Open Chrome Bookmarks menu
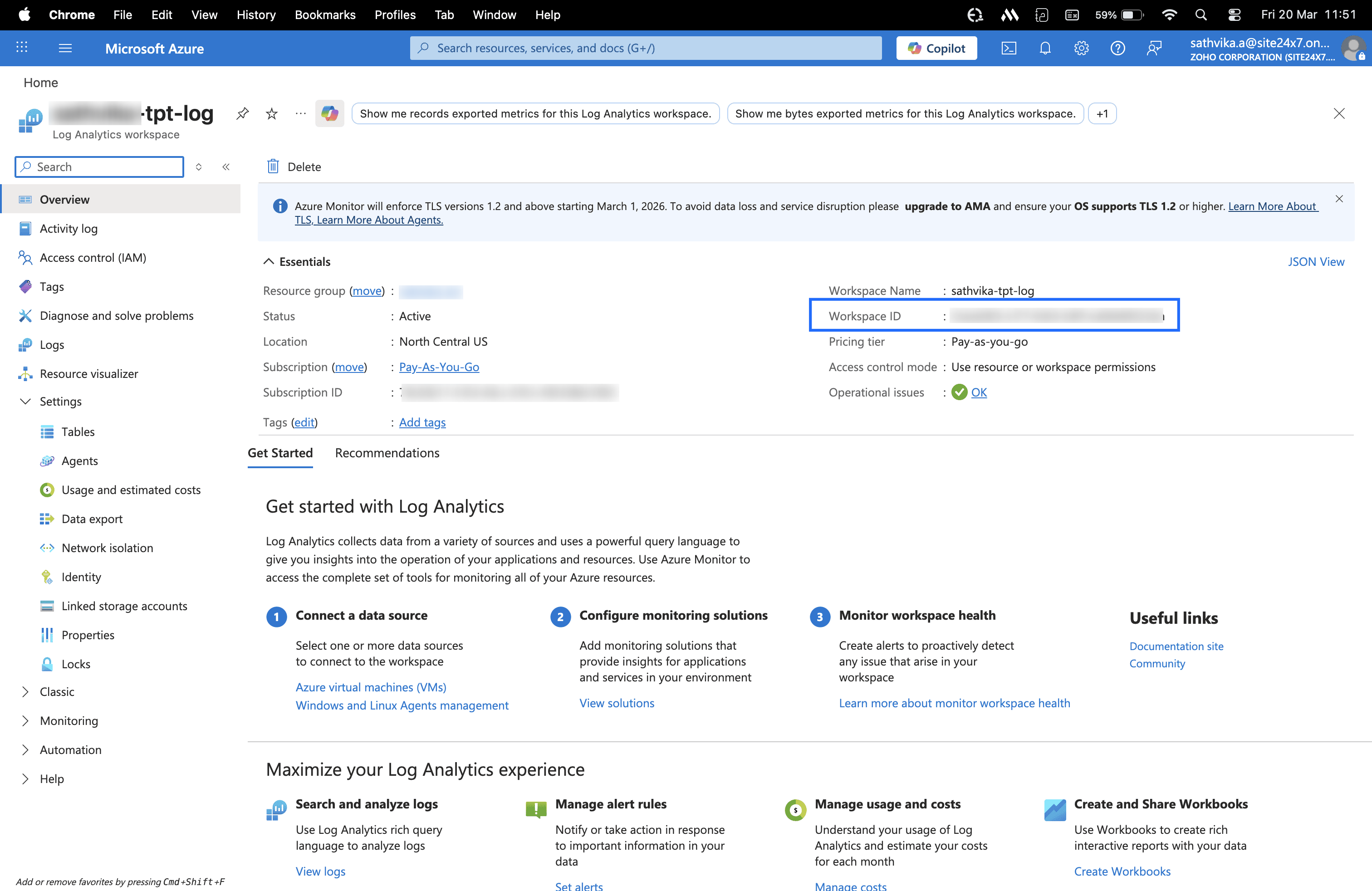 point(325,15)
